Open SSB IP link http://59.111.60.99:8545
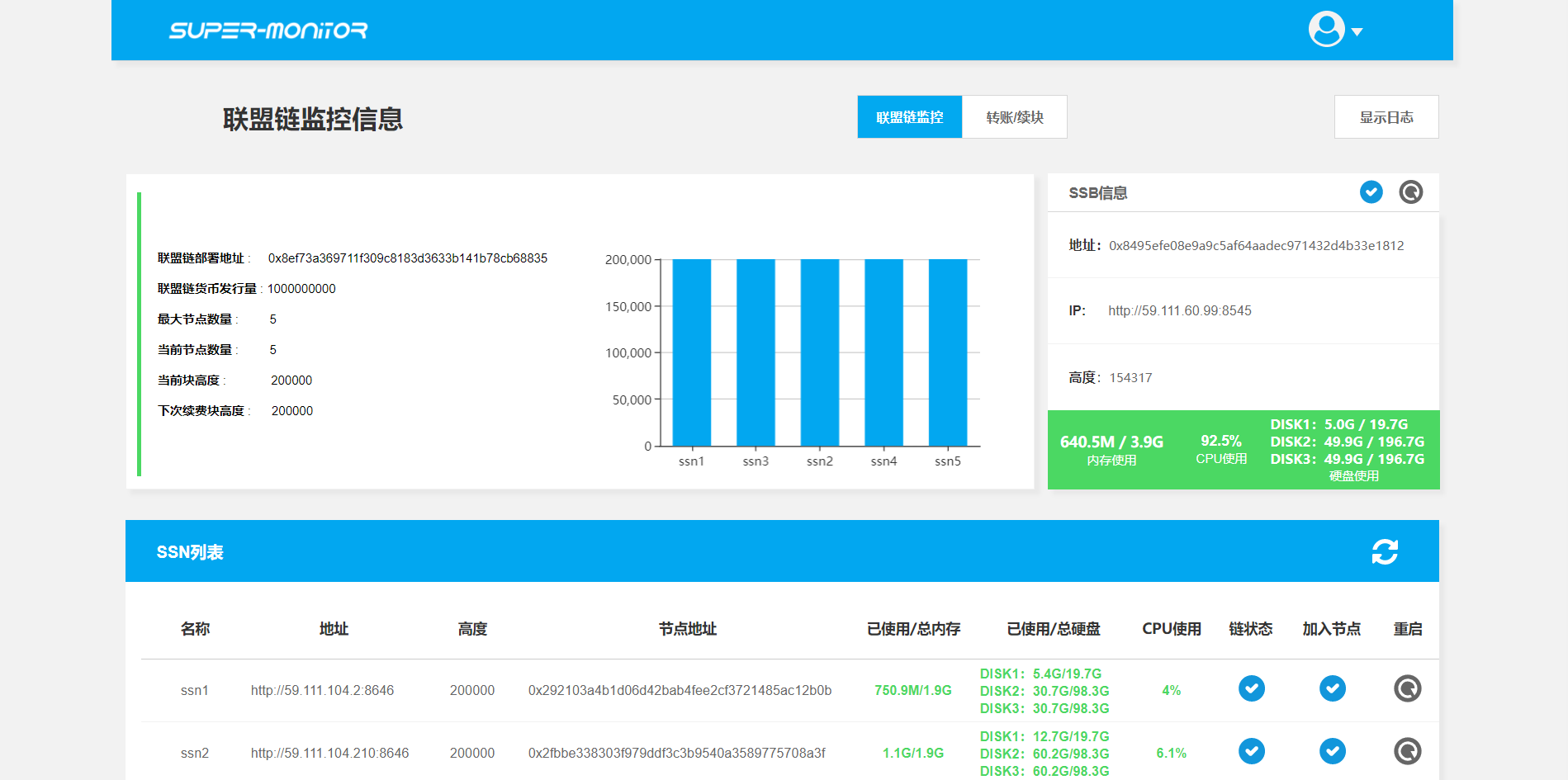1568x780 pixels. pos(1179,311)
